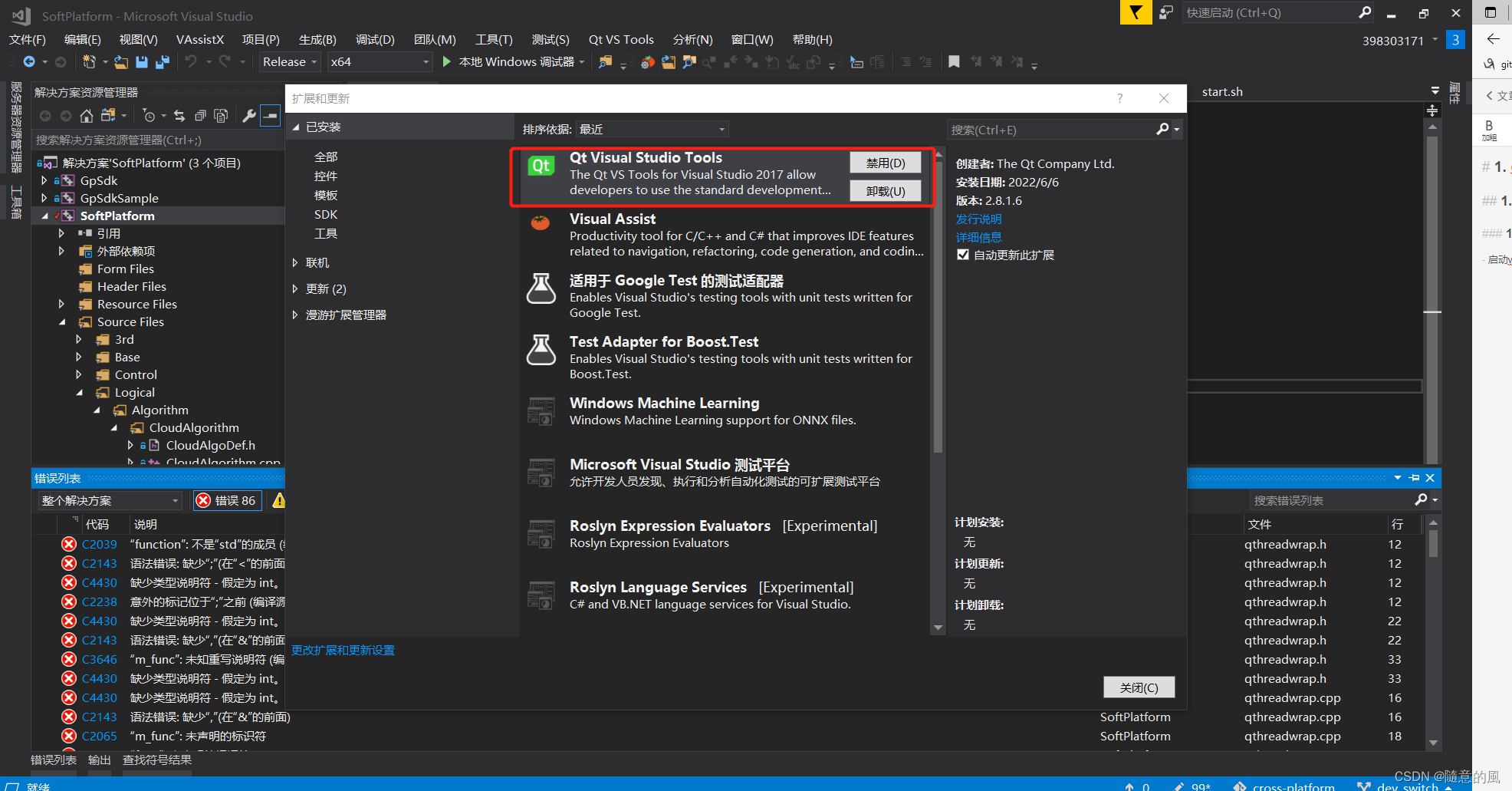Screen dimensions: 1512x791
Task: Click the Visual Assist tomato extension icon
Action: point(541,222)
